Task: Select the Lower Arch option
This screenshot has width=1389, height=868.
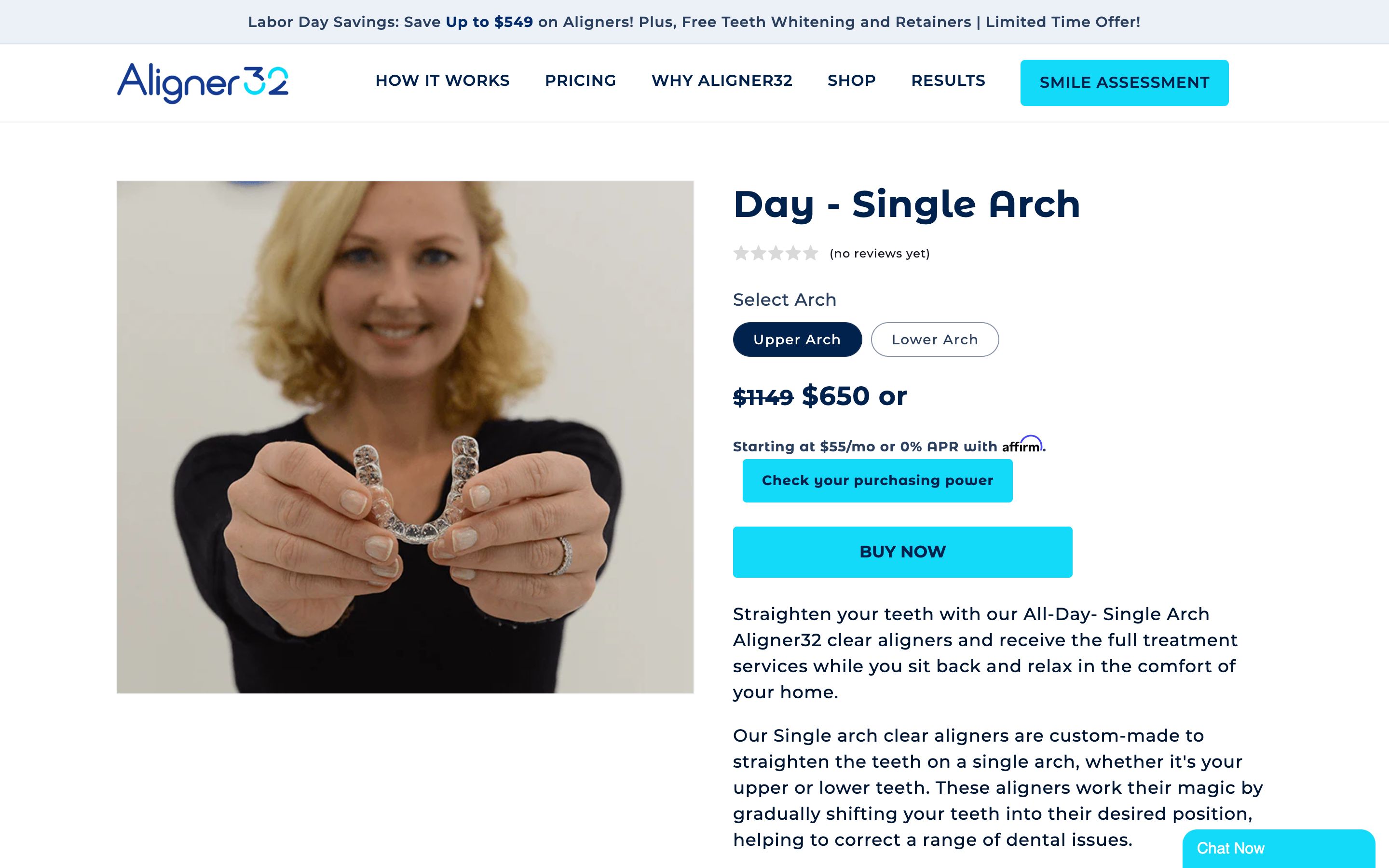Action: pyautogui.click(x=934, y=339)
